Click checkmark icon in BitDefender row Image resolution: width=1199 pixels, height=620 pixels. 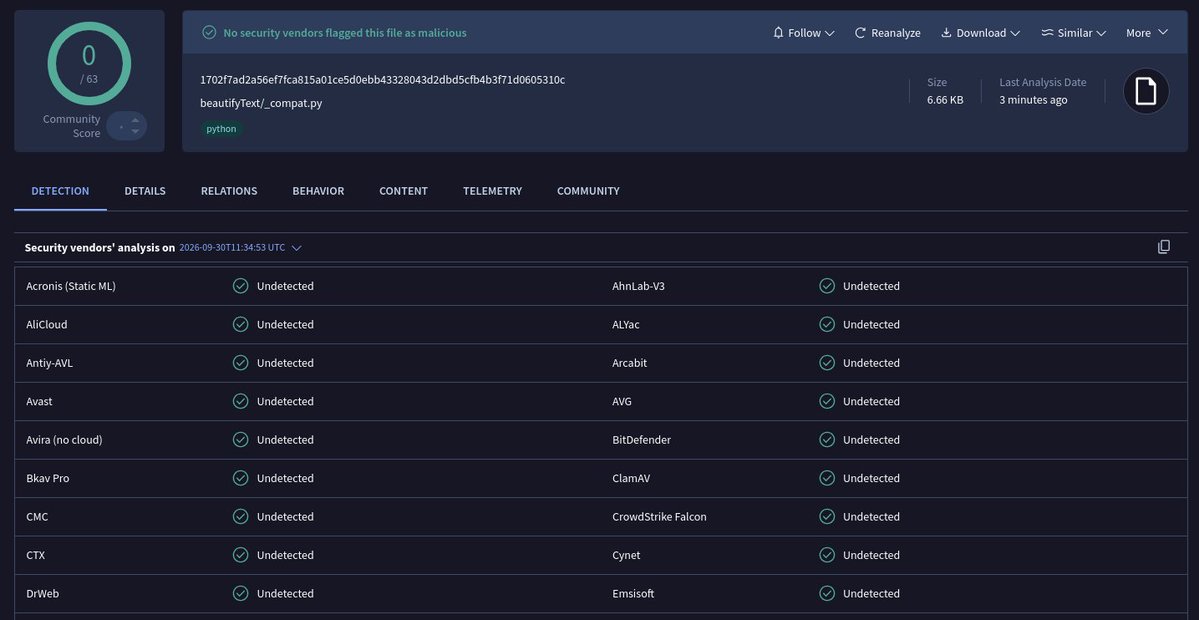pos(827,440)
